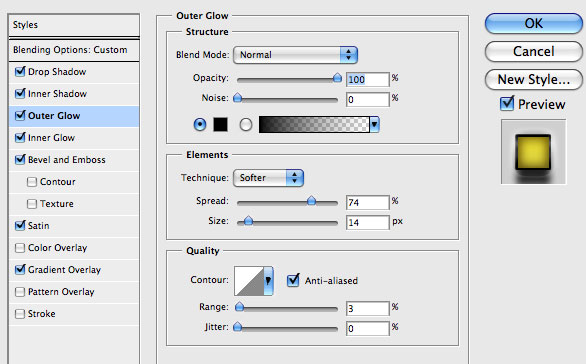Click the Range slider handle
Image resolution: width=586 pixels, height=364 pixels.
click(x=239, y=307)
